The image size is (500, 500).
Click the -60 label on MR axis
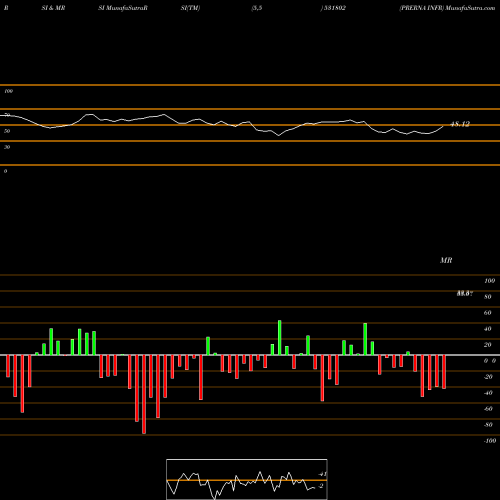click(488, 409)
